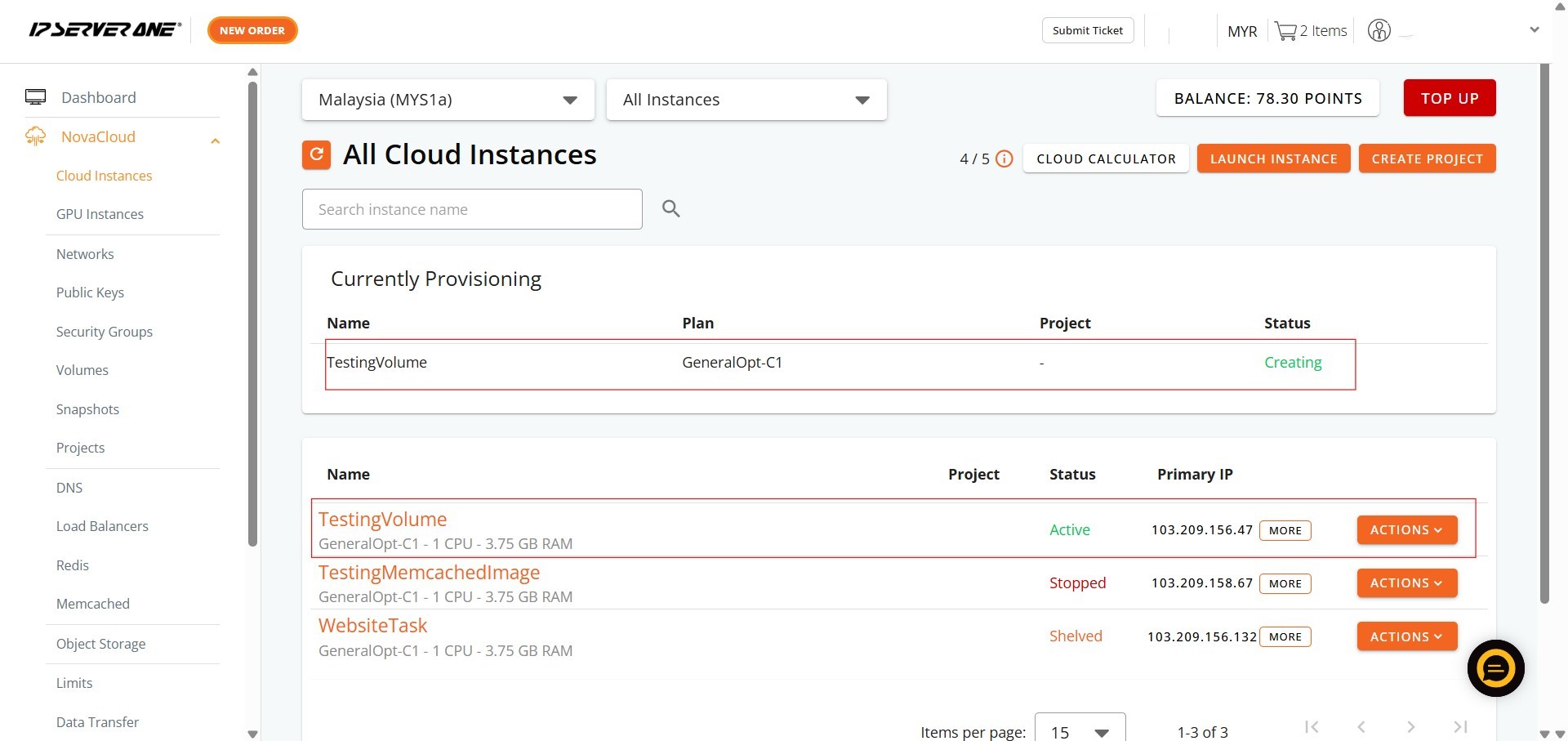Click the refresh icon beside All Cloud Instances
This screenshot has height=741, width=1568.
[316, 154]
